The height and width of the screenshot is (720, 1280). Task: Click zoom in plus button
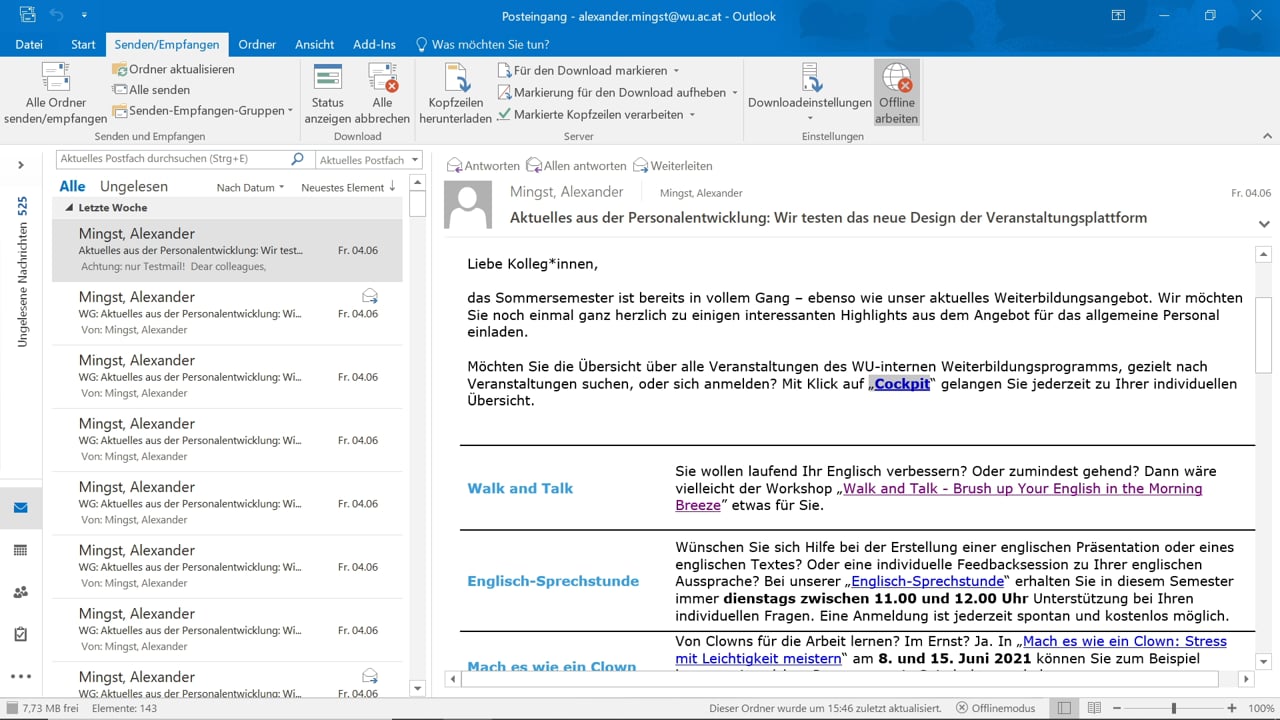point(1231,708)
